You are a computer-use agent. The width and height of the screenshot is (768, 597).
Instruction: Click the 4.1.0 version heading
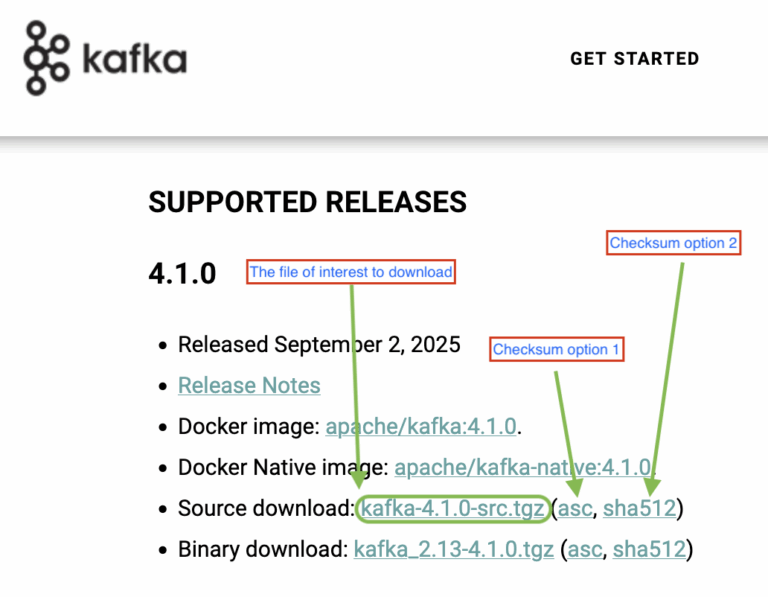click(x=182, y=273)
